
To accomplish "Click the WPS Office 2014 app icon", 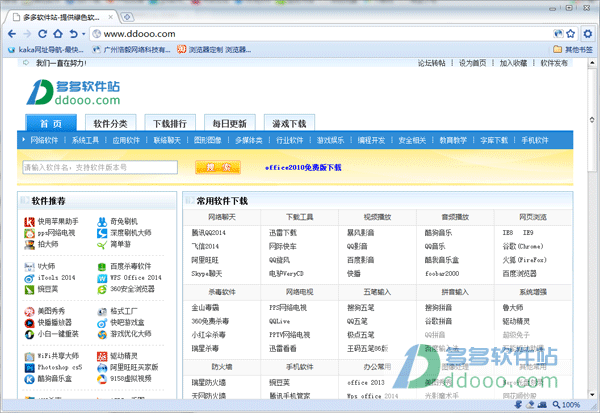I will coord(102,278).
